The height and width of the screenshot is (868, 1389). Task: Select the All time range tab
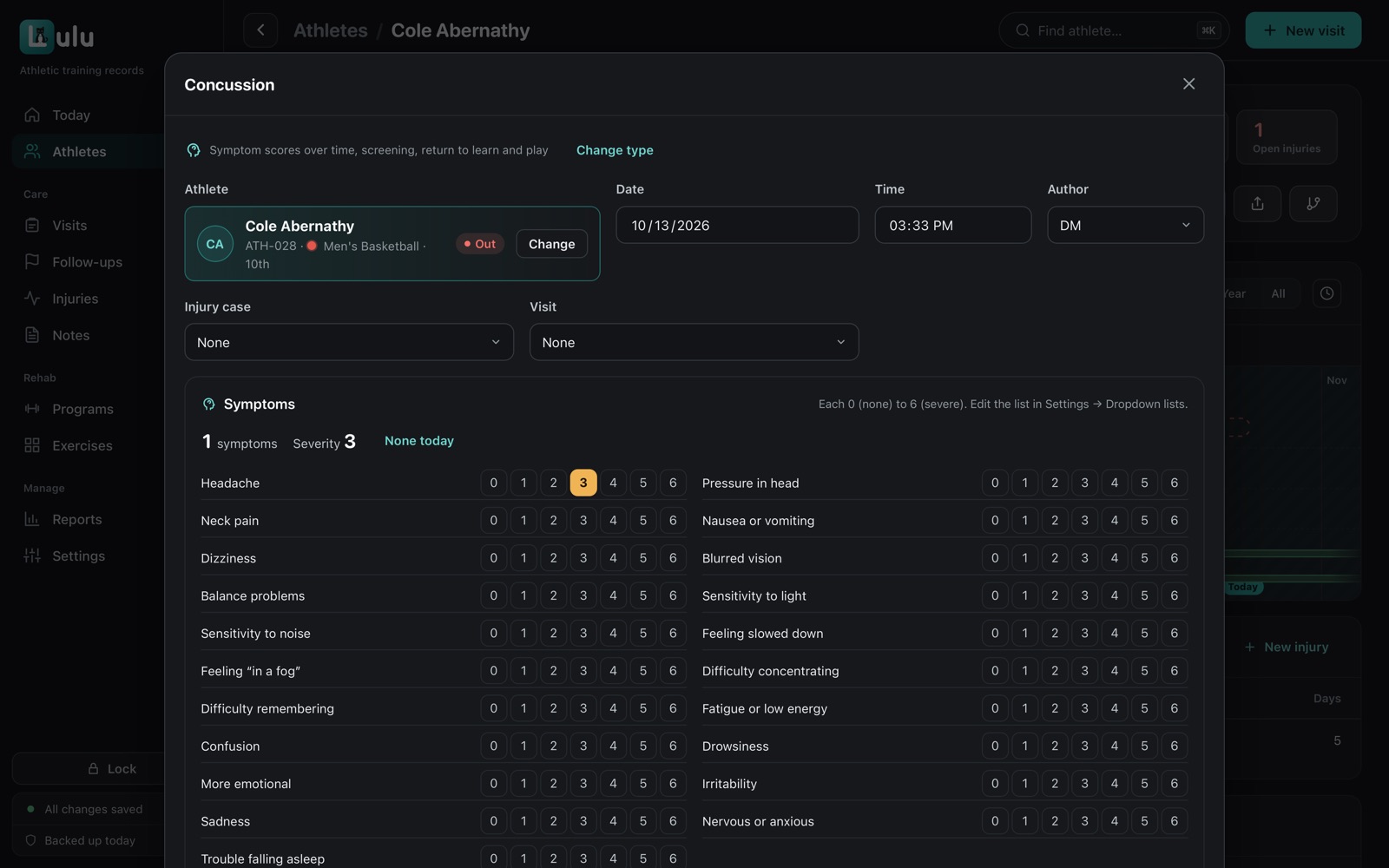click(x=1278, y=293)
